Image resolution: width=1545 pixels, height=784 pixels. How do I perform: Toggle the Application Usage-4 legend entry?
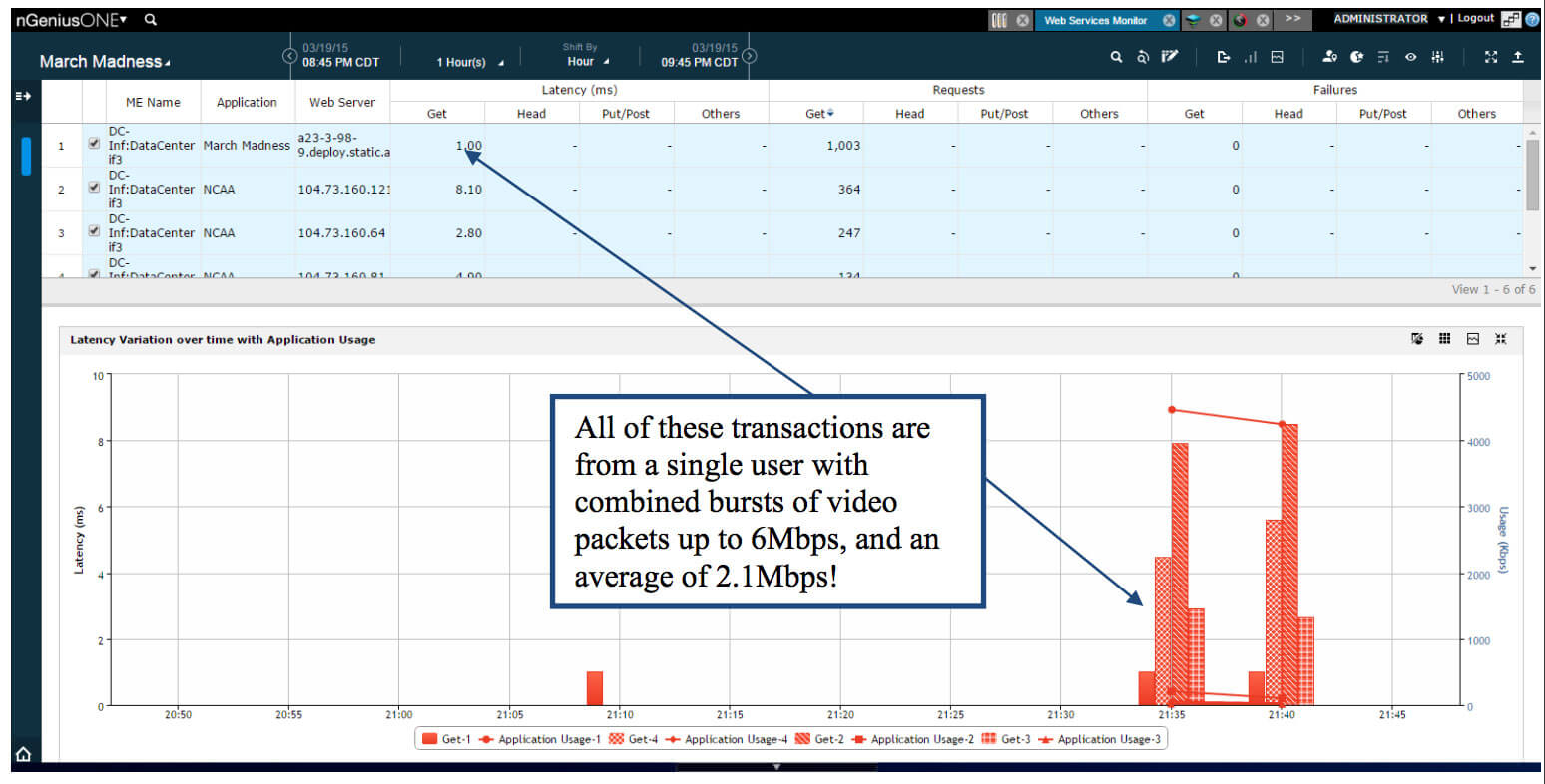point(727,739)
